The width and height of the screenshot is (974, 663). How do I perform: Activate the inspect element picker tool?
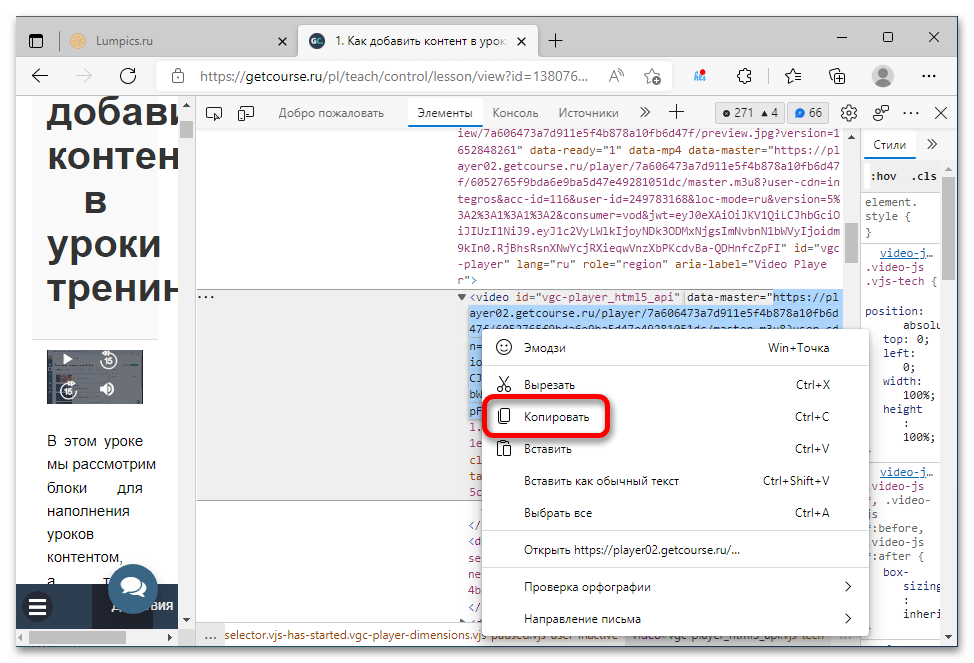tap(214, 113)
